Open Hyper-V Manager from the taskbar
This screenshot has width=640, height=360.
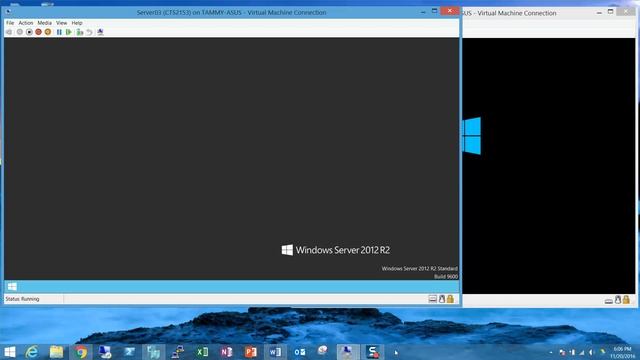click(x=154, y=352)
